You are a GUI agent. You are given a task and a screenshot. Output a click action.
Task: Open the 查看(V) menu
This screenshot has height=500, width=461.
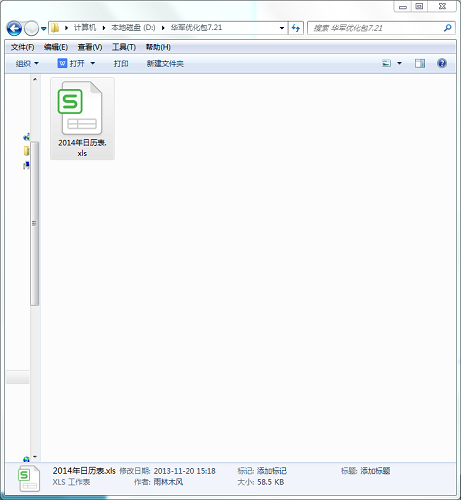click(x=90, y=47)
